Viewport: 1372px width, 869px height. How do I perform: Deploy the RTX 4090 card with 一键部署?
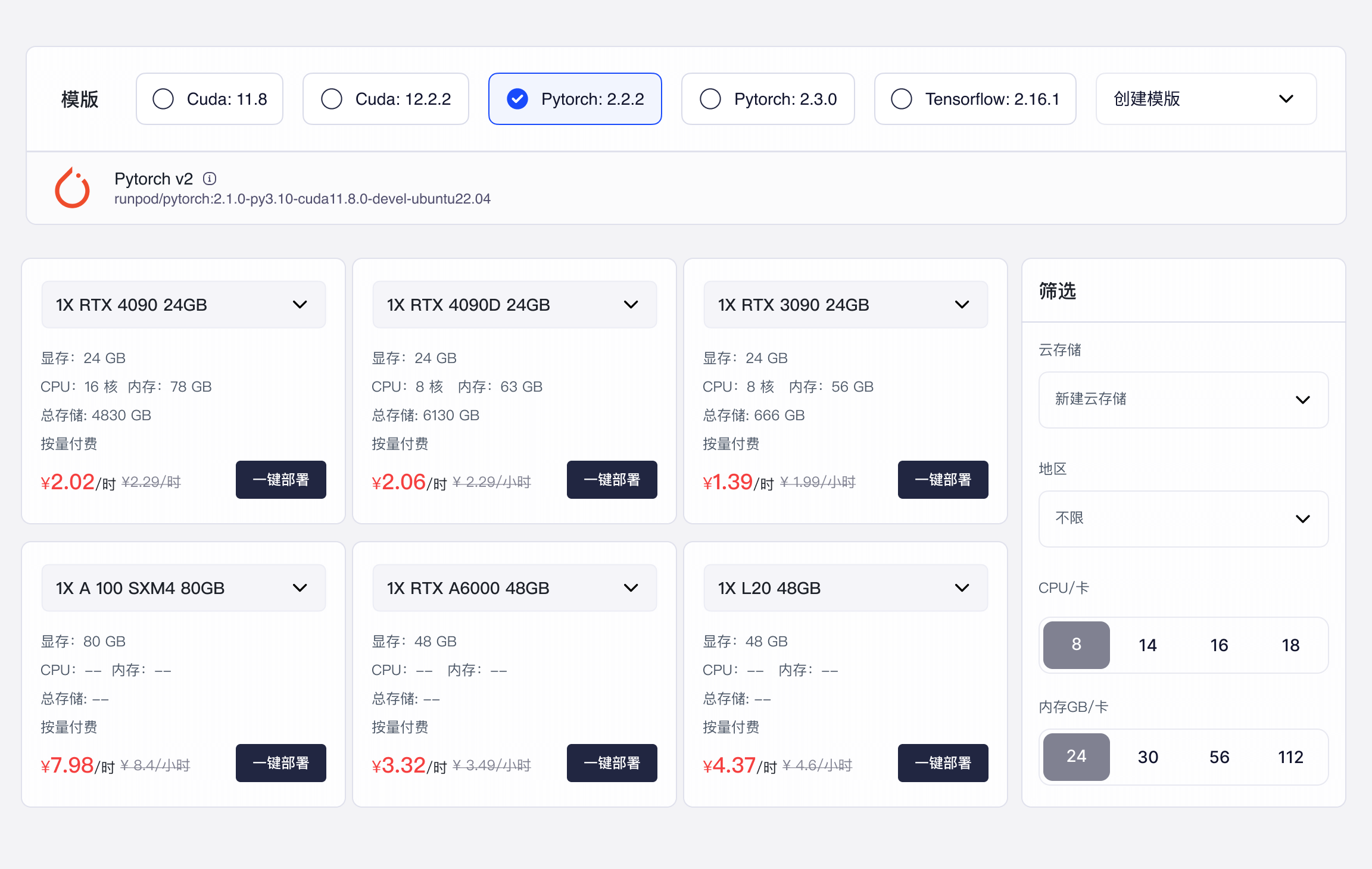coord(281,480)
